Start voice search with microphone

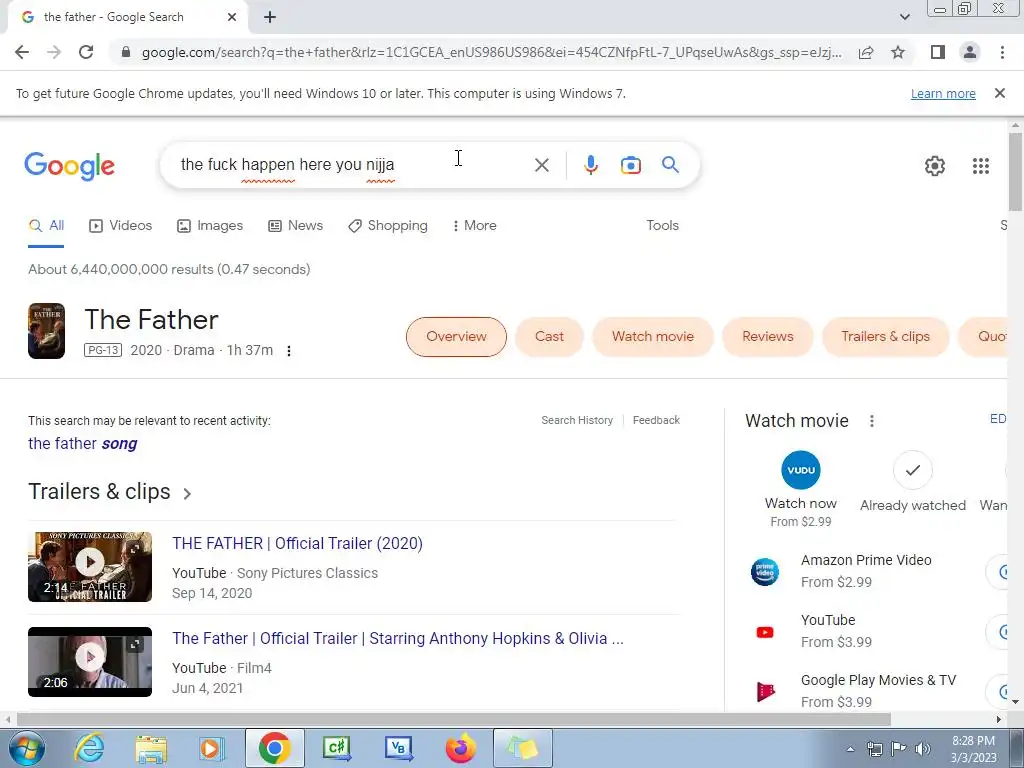point(591,165)
